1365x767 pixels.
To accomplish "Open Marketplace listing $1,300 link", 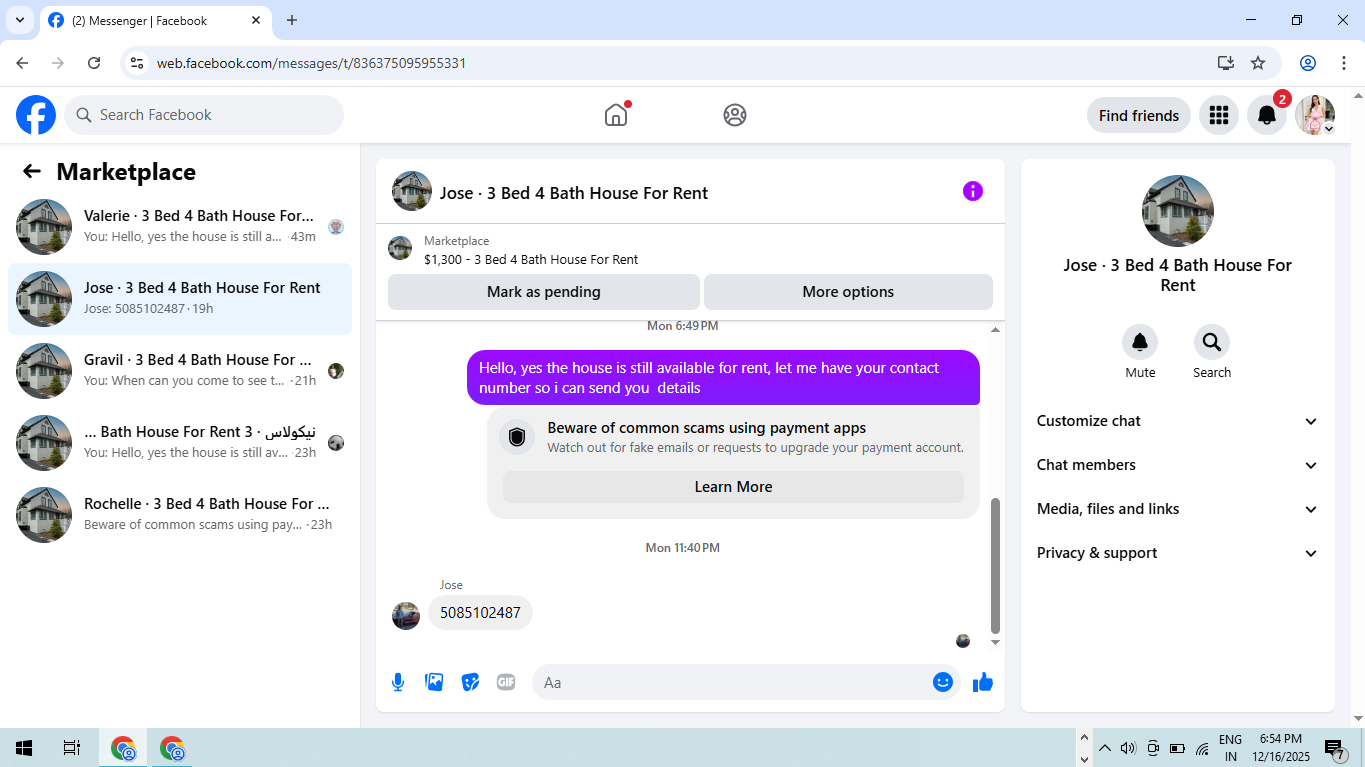I will coord(531,259).
